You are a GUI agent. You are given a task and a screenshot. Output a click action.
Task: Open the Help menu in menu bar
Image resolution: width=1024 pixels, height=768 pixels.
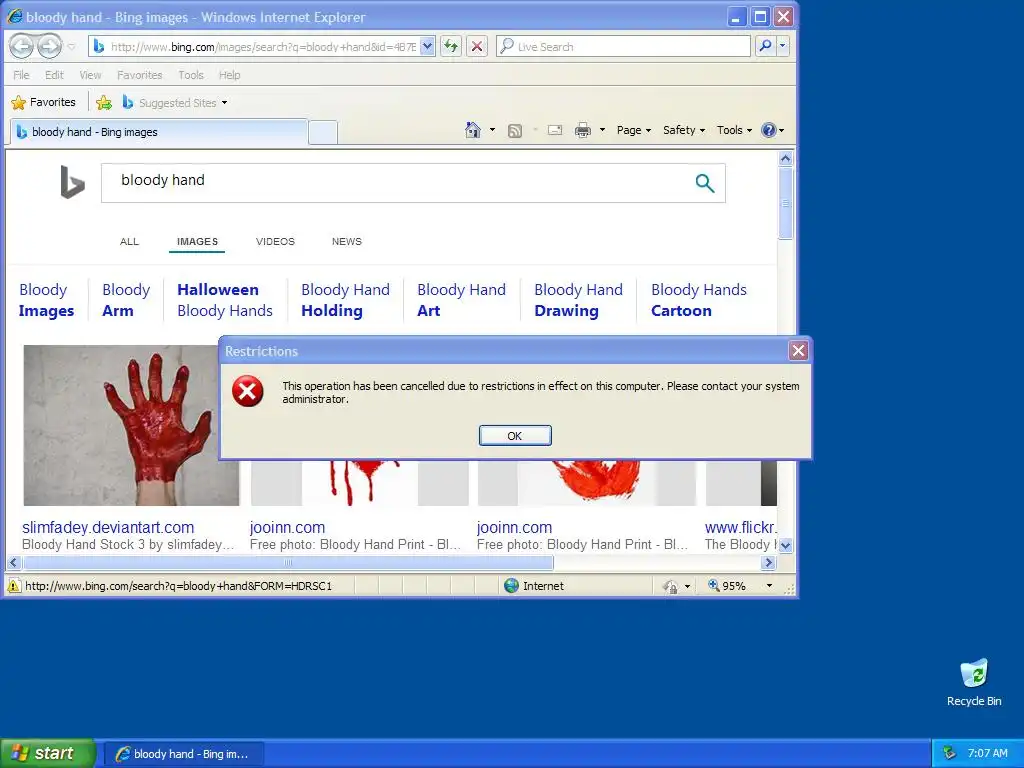pos(229,75)
